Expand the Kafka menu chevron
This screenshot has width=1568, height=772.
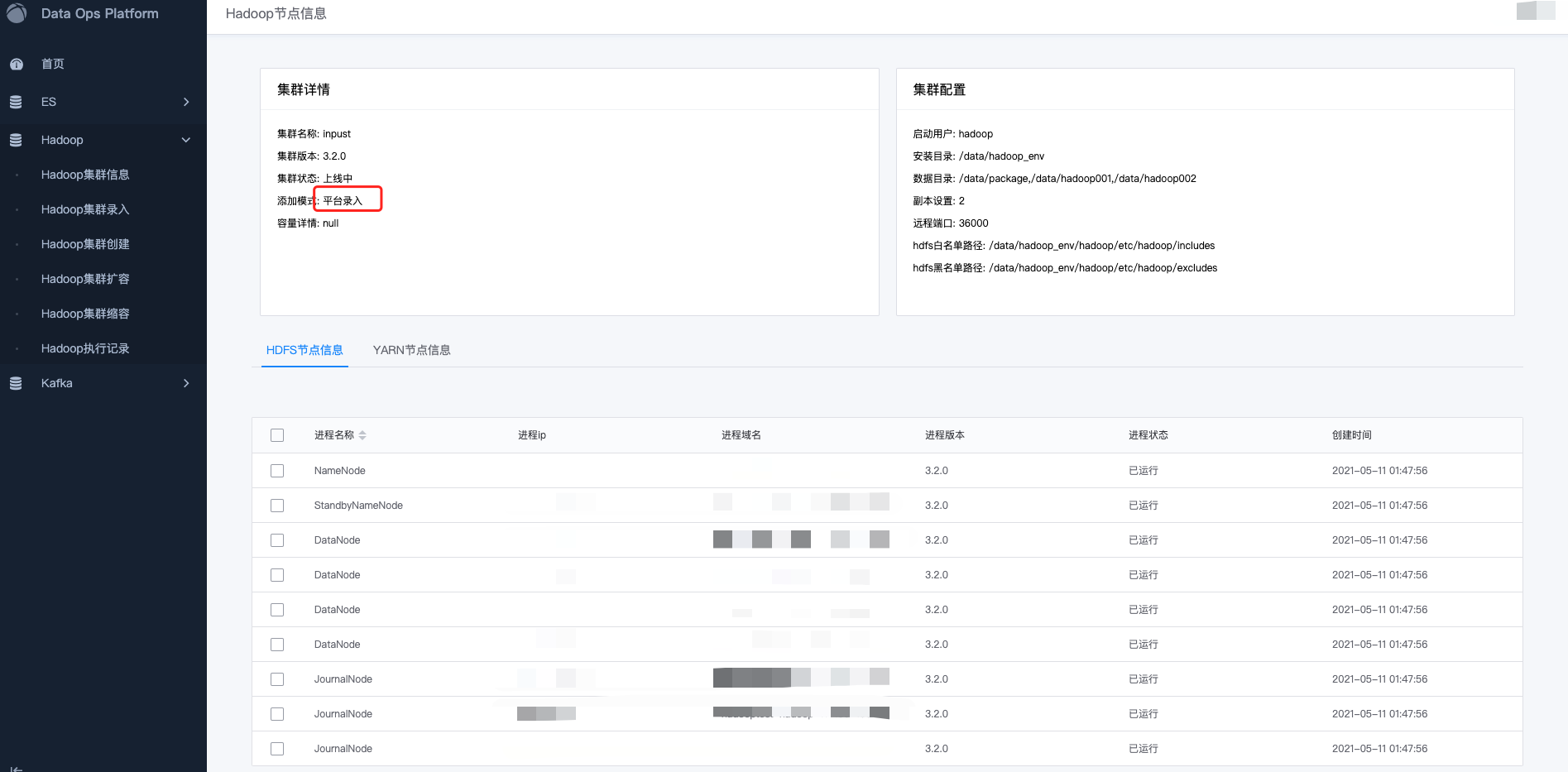[x=186, y=383]
